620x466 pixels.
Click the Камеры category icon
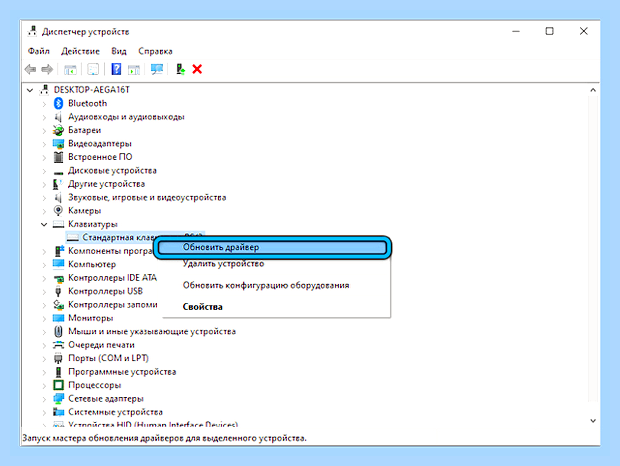pyautogui.click(x=59, y=211)
